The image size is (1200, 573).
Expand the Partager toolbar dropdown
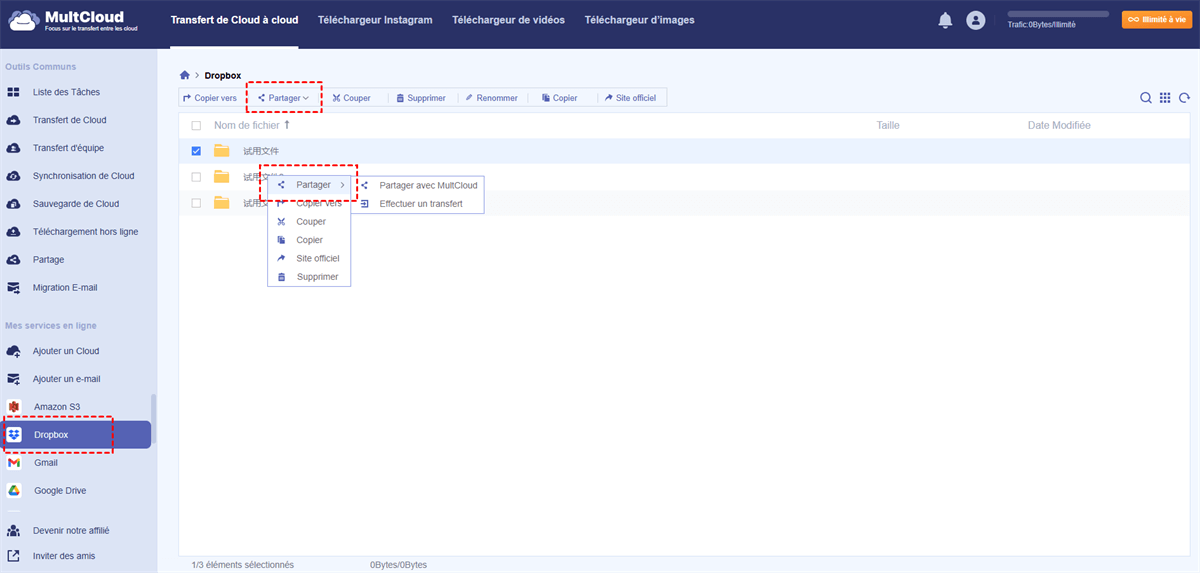284,98
